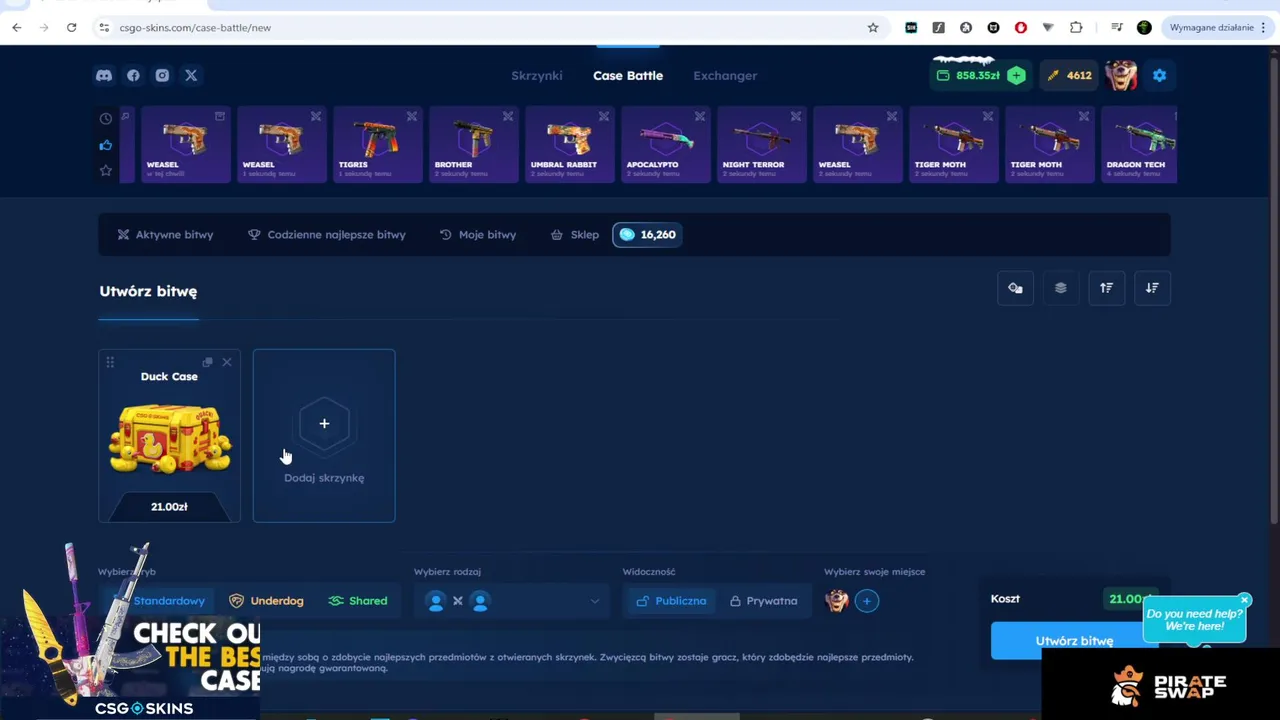Open Sklep tab

575,234
